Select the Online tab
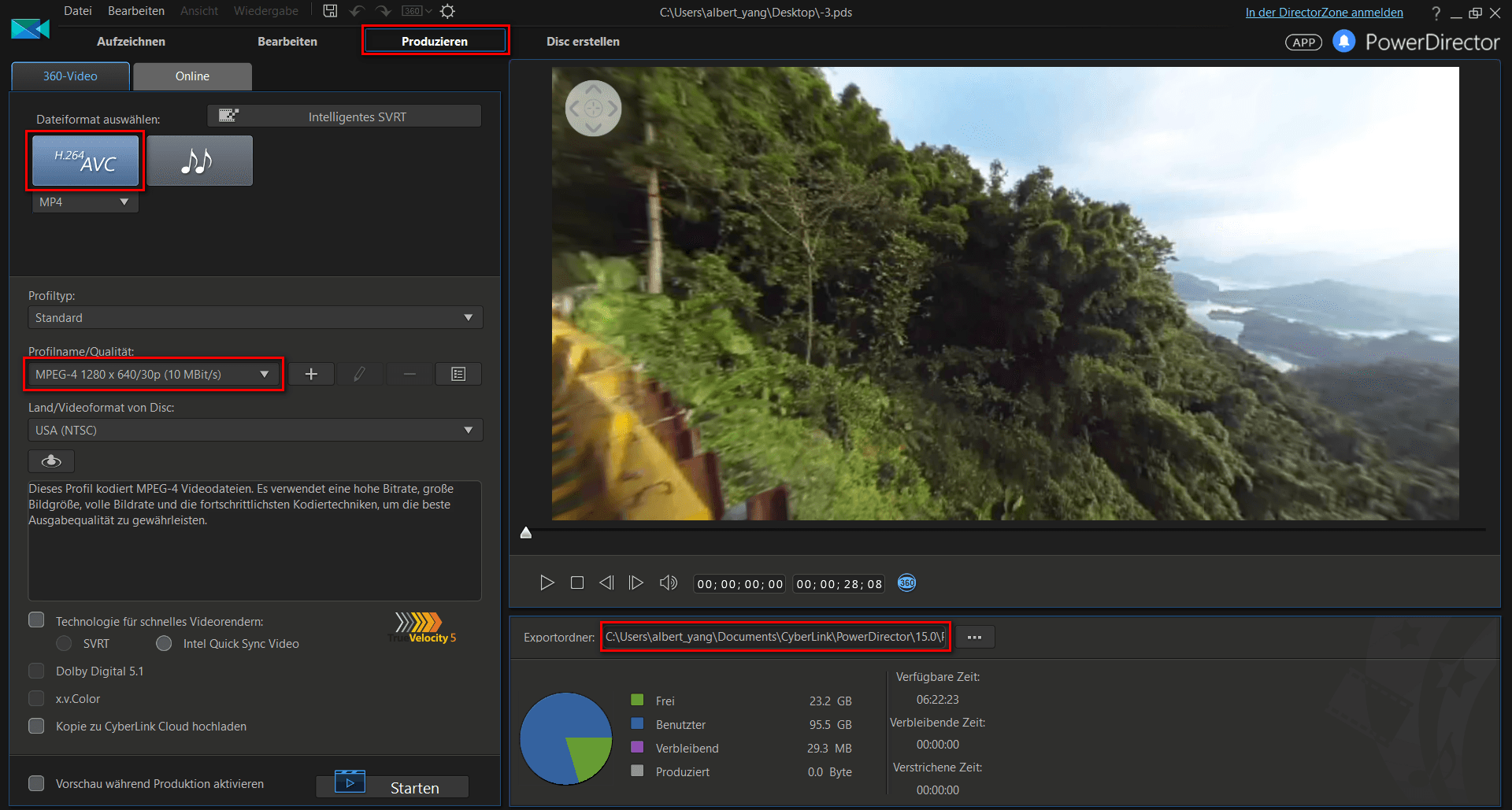 [192, 76]
